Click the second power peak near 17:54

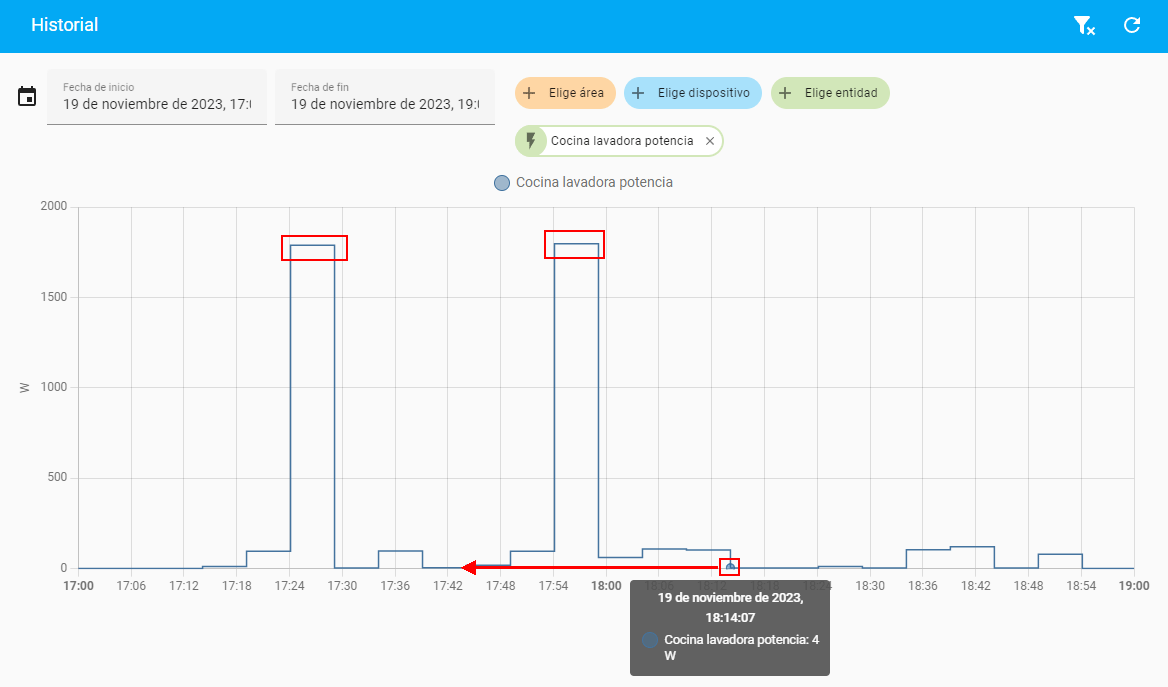[x=575, y=244]
